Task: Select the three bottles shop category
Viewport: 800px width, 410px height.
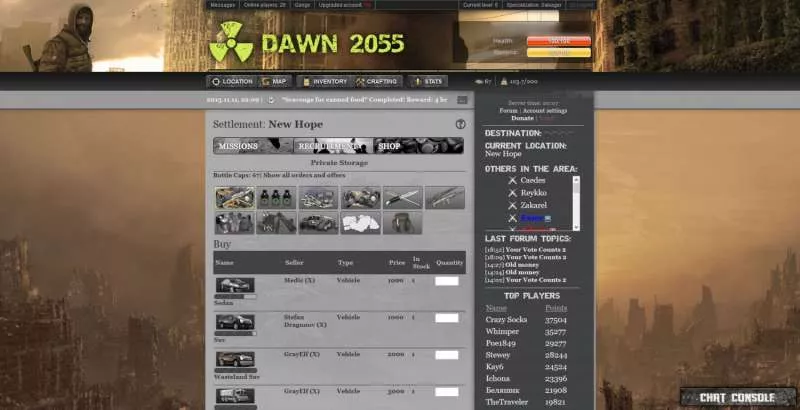Action: coord(277,198)
